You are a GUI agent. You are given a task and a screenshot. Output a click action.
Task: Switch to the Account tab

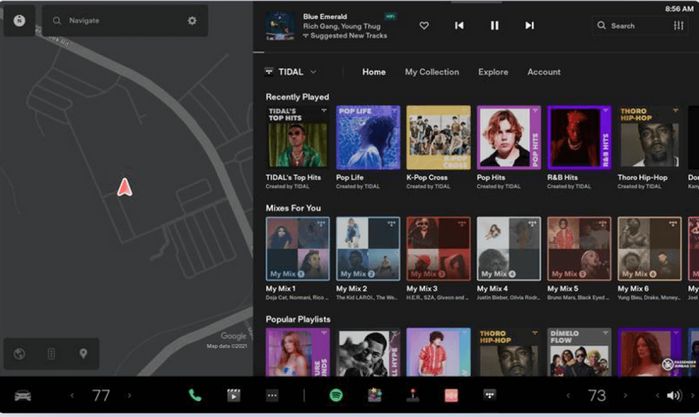(544, 72)
